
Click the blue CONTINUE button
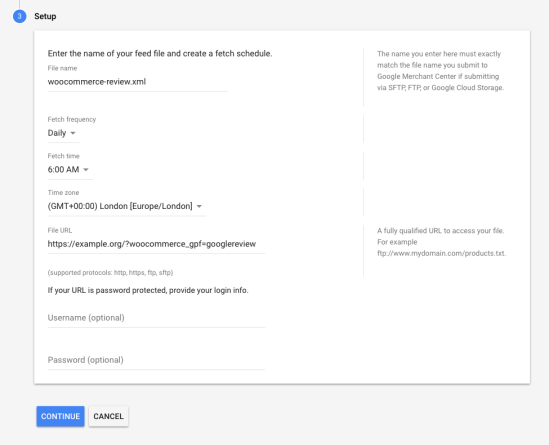tap(61, 416)
